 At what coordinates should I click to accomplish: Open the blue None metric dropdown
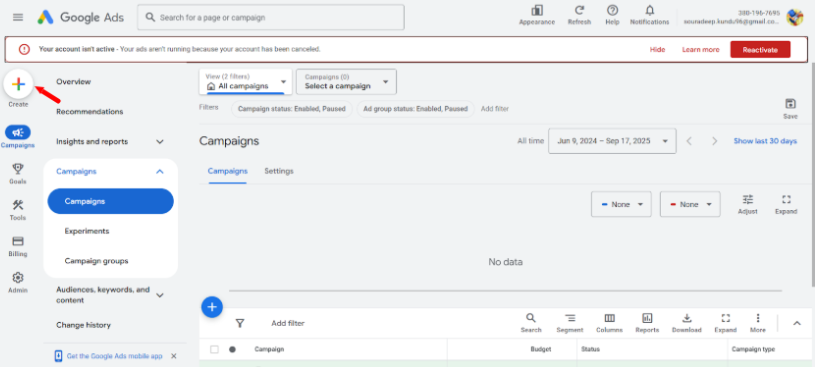coord(621,204)
